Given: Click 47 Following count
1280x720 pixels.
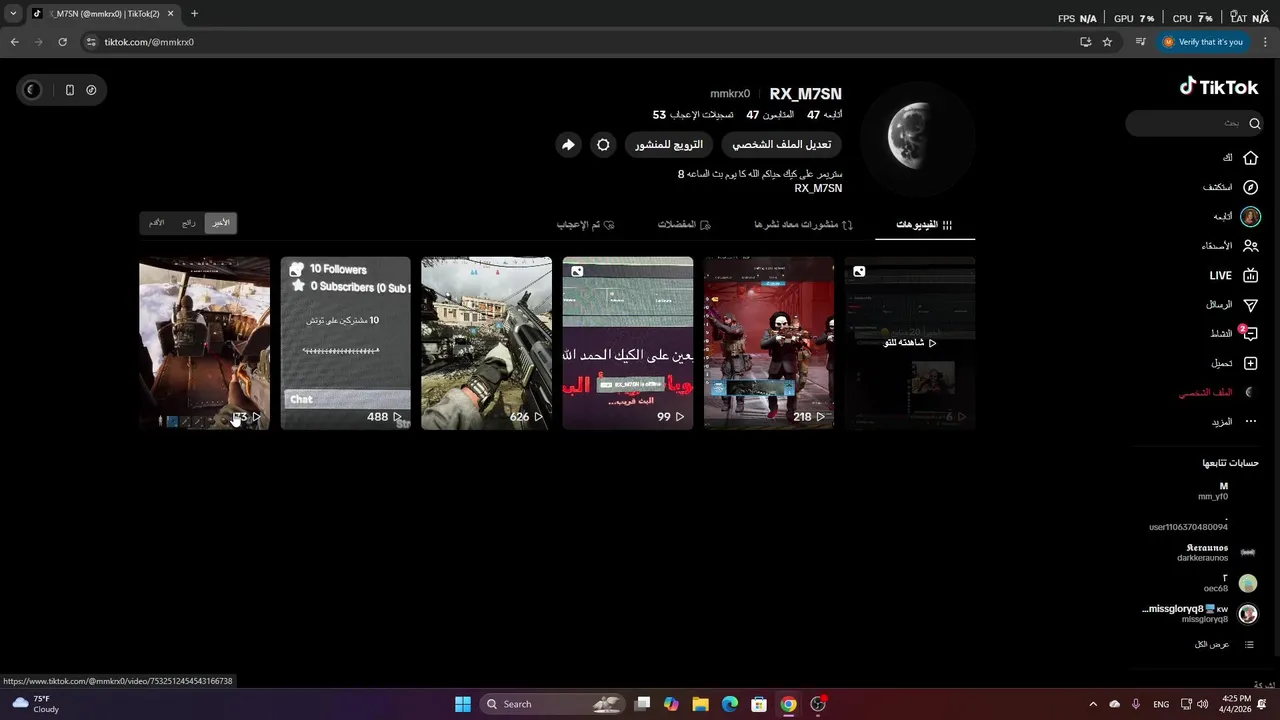Looking at the screenshot, I should [825, 115].
